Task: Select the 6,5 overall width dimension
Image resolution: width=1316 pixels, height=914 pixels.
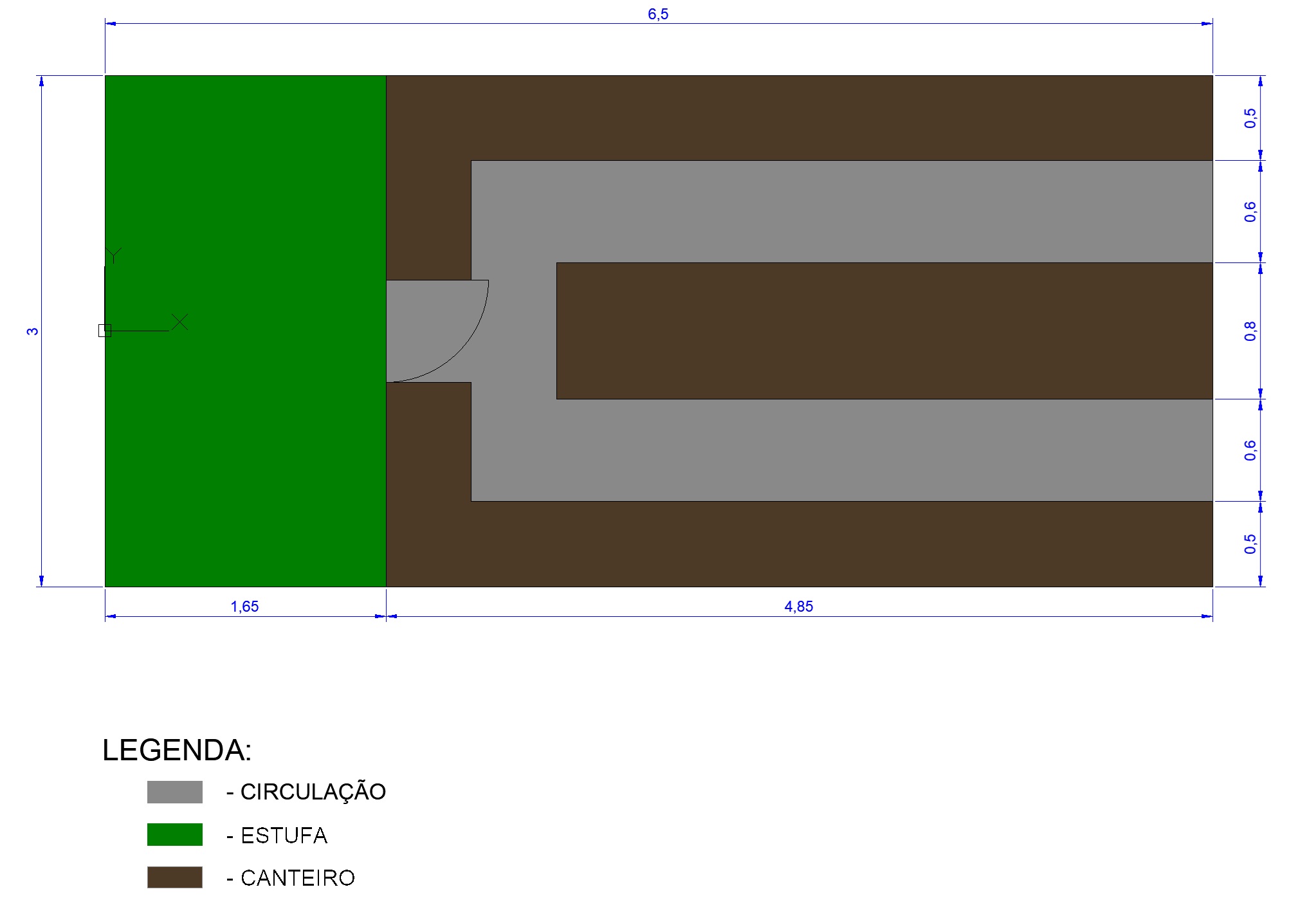Action: tap(658, 14)
